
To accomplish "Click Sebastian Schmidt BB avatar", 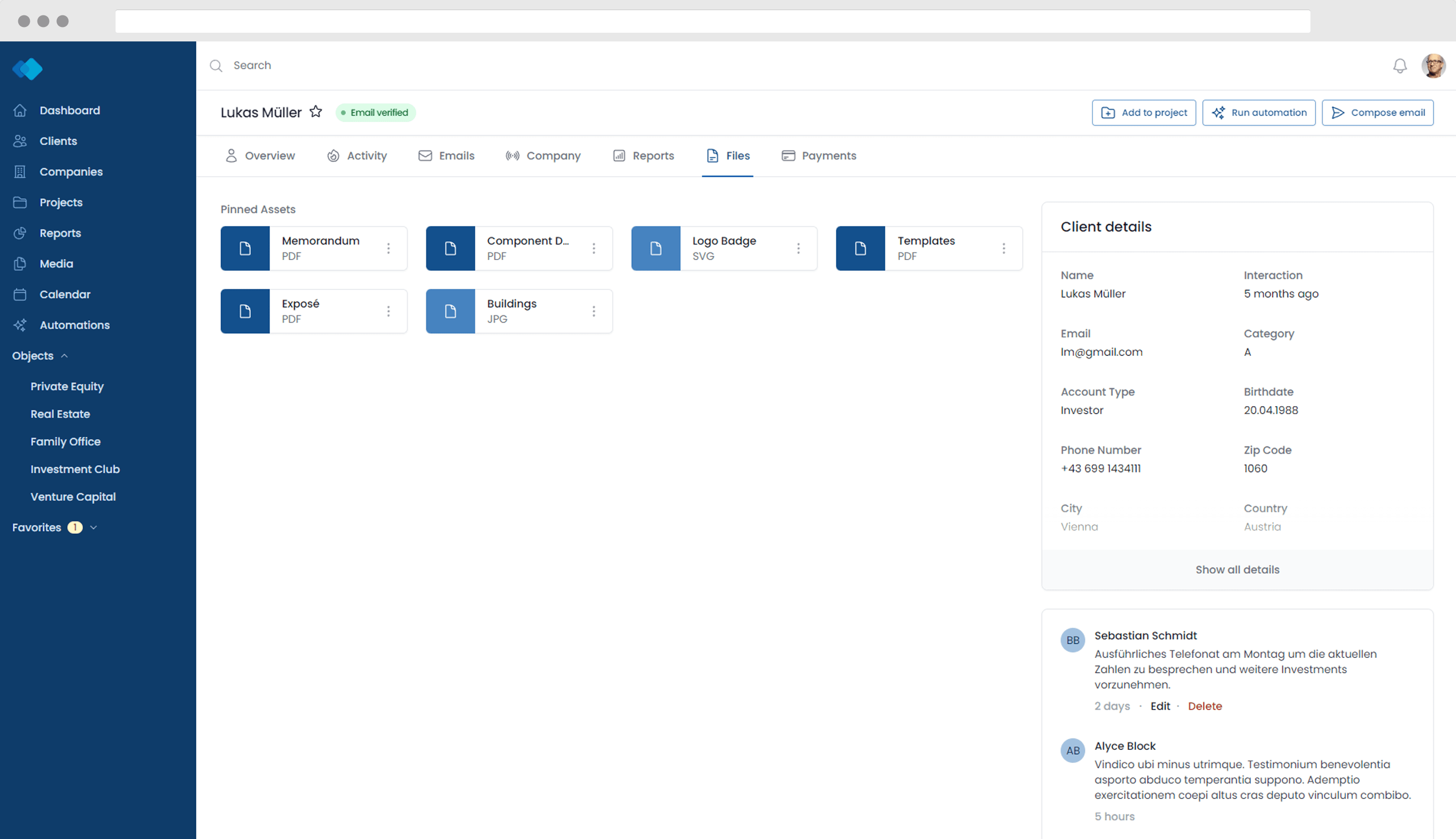I will pos(1072,640).
